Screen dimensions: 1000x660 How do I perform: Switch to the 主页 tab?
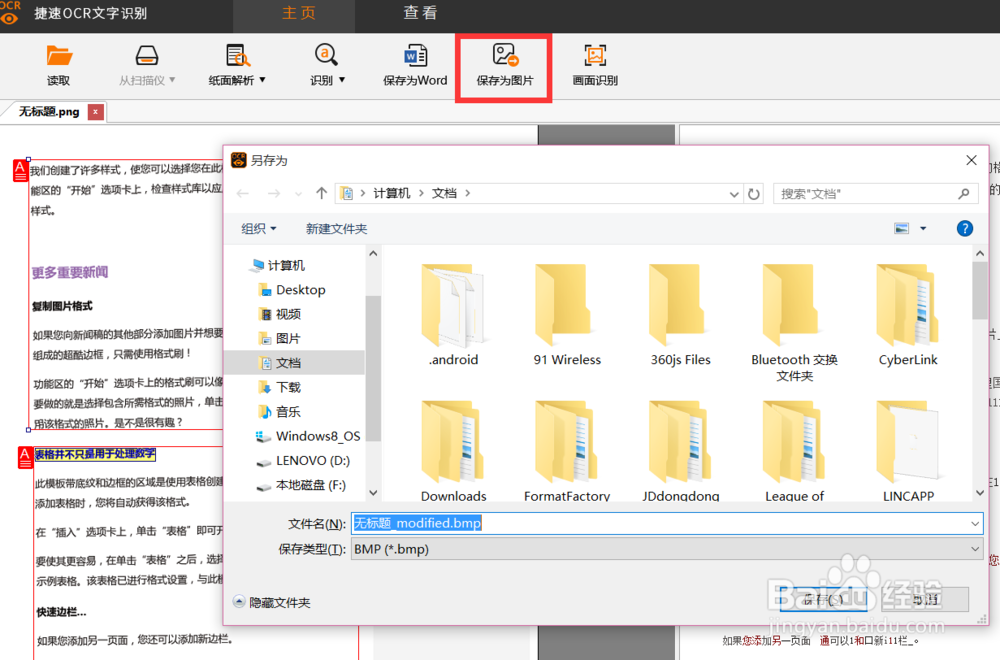[x=298, y=13]
